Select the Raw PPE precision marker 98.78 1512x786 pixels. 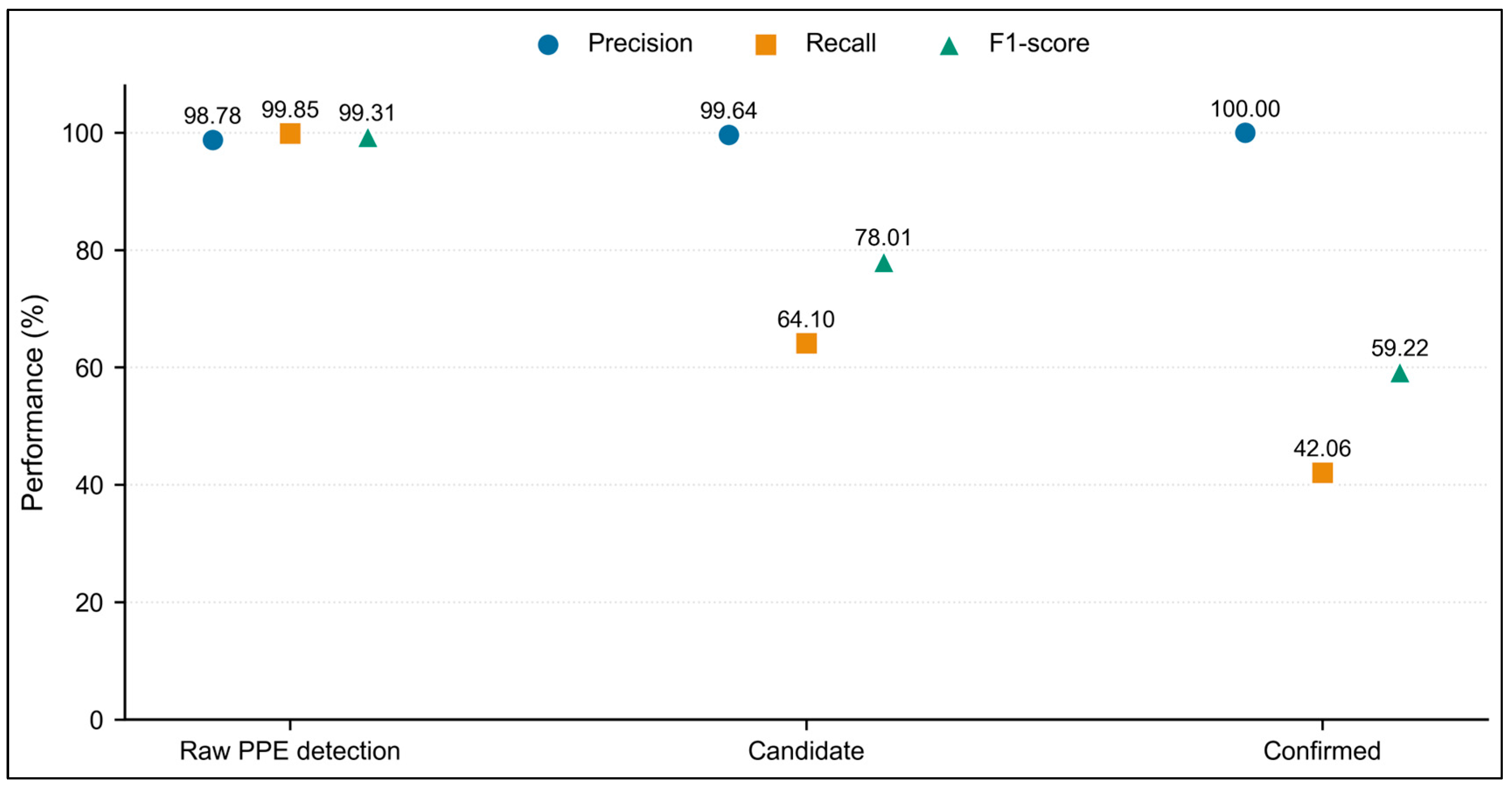pos(213,140)
